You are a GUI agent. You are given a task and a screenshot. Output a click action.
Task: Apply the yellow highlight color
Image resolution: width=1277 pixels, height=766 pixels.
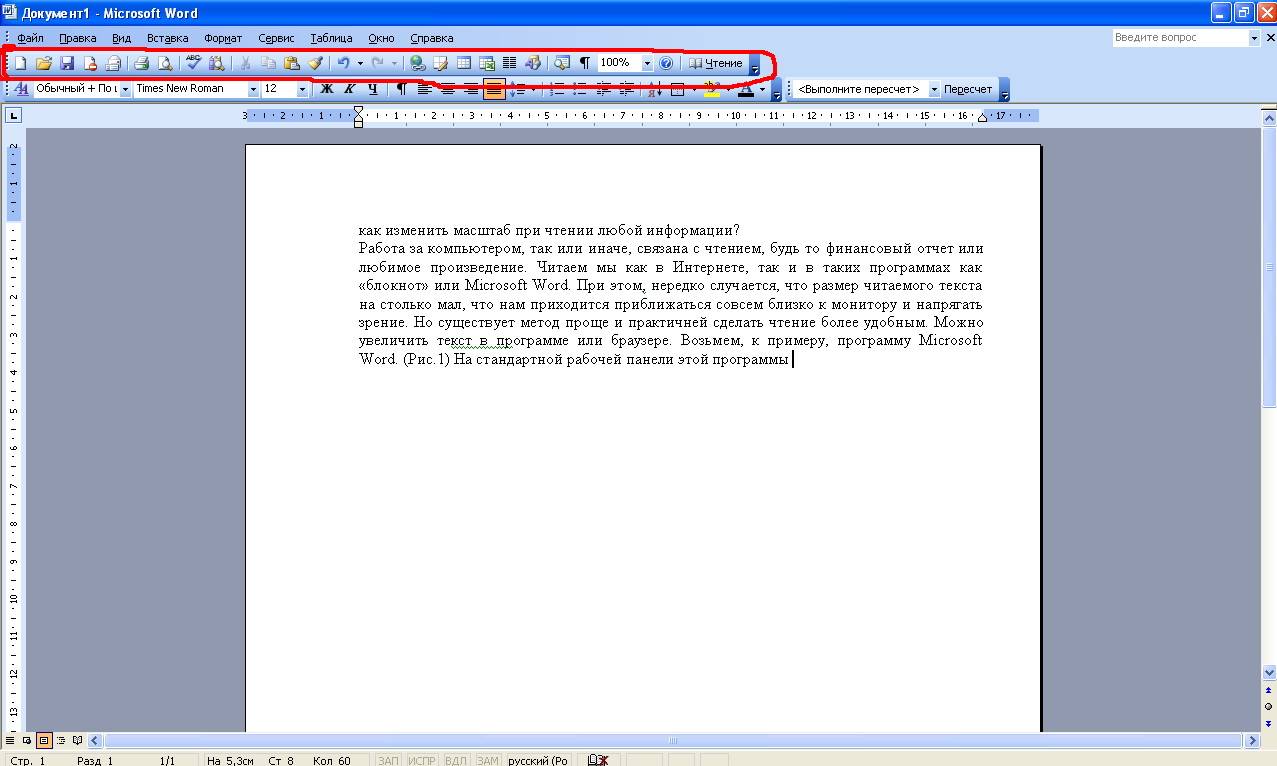click(711, 89)
